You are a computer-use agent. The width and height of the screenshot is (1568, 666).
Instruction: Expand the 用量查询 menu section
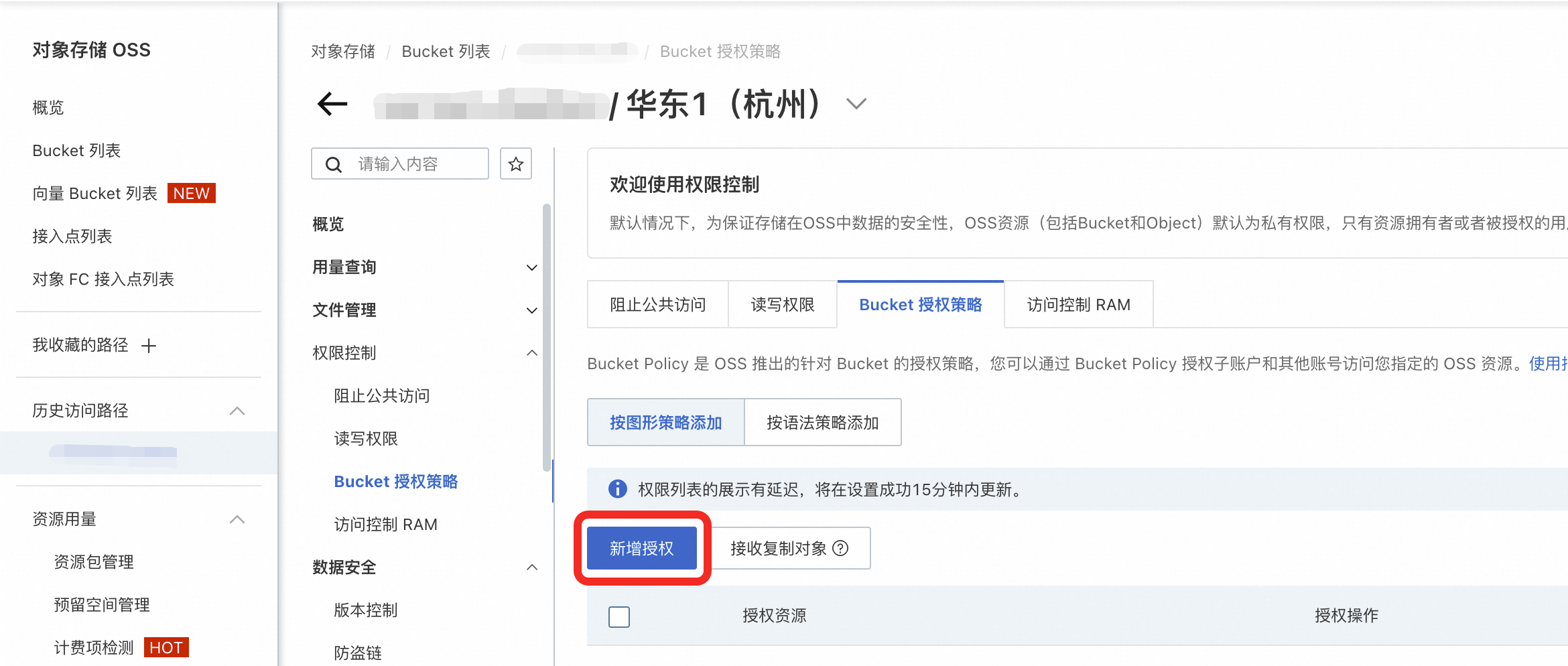pos(532,267)
